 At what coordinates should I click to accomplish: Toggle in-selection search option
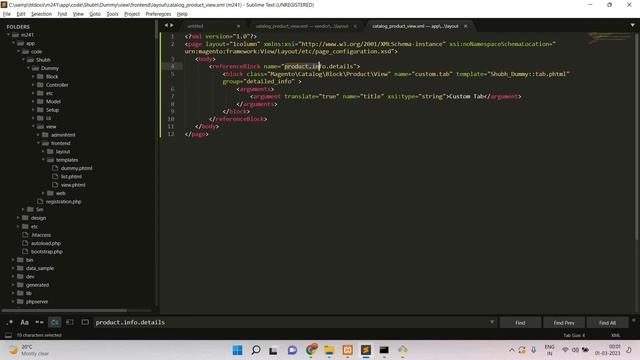click(70, 322)
